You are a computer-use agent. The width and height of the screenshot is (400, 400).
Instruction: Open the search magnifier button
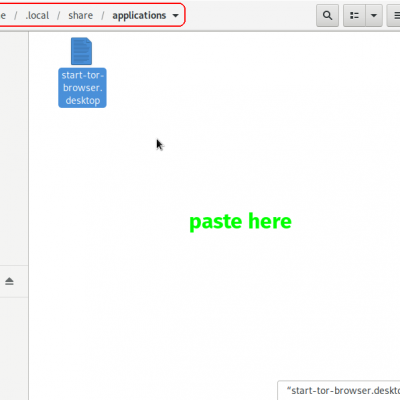pyautogui.click(x=327, y=15)
